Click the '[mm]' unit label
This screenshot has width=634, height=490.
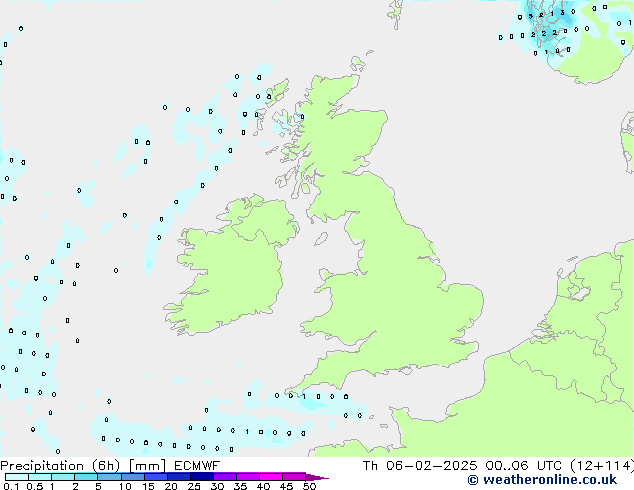click(x=147, y=466)
